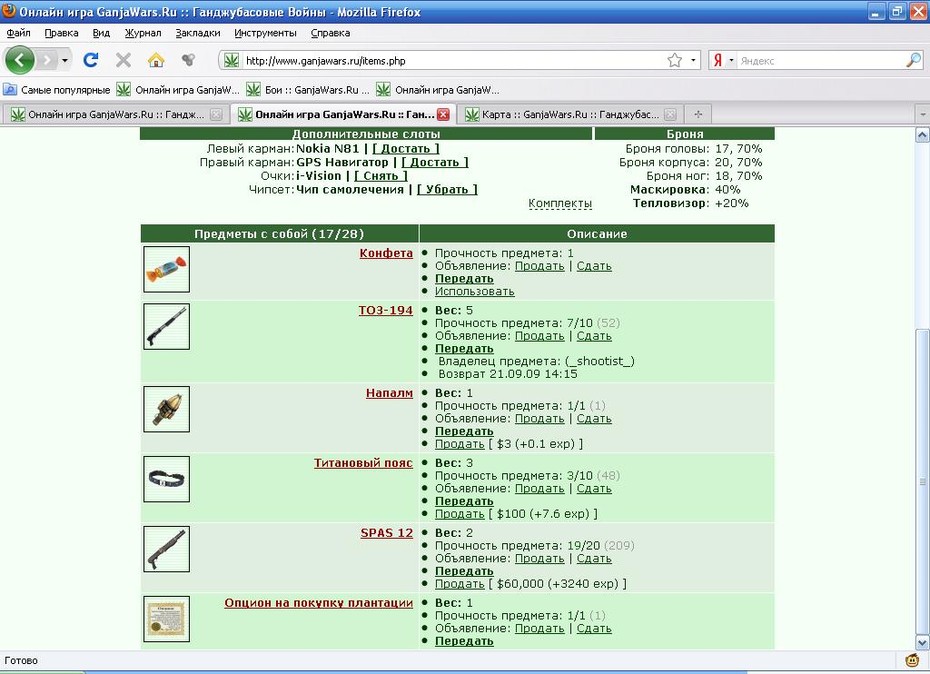Open the Титановый пояс item link

click(363, 463)
